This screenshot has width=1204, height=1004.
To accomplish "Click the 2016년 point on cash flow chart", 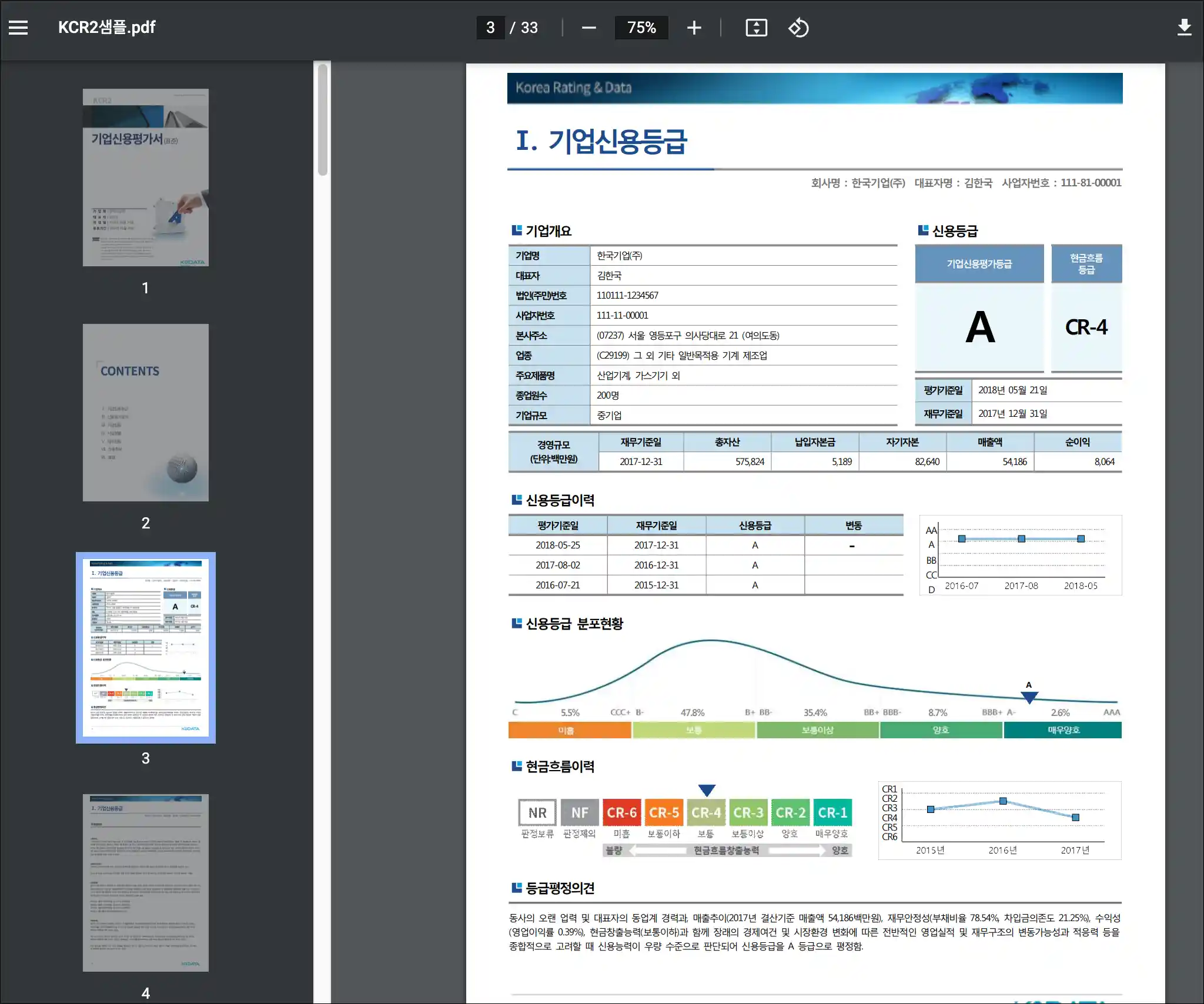I will click(x=1003, y=801).
